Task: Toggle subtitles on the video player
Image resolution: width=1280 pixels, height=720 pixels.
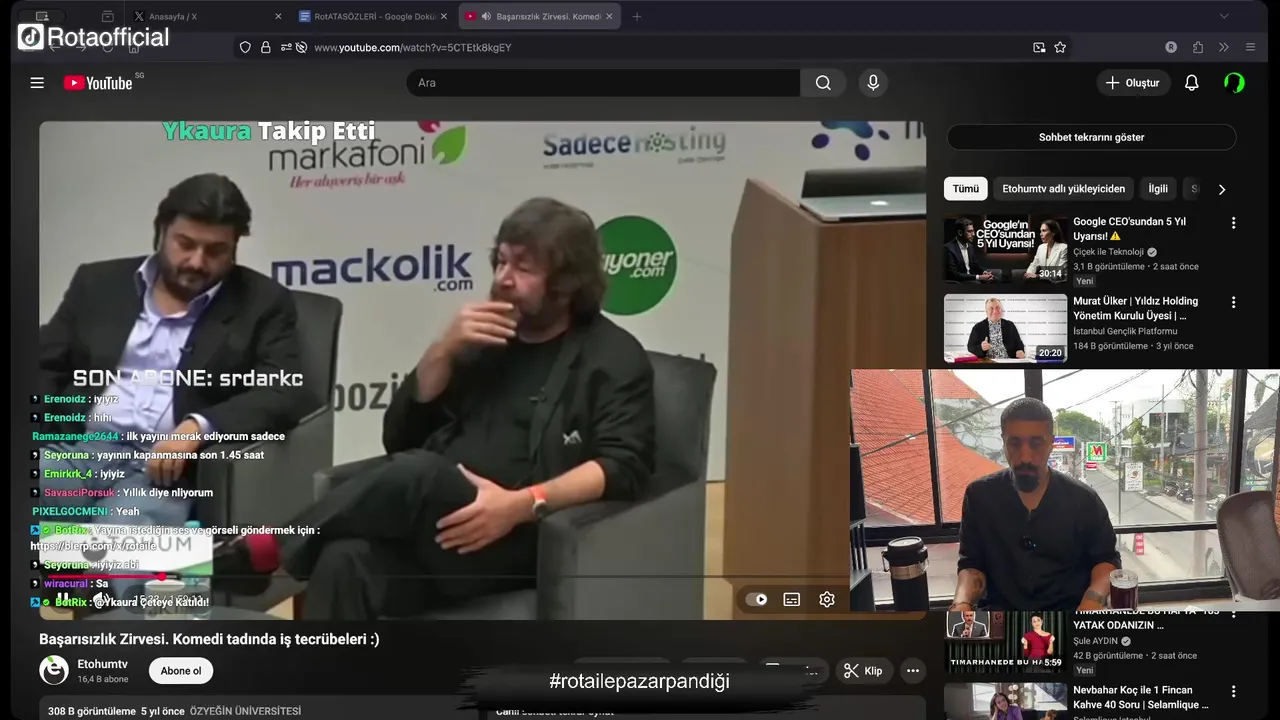Action: coord(791,599)
